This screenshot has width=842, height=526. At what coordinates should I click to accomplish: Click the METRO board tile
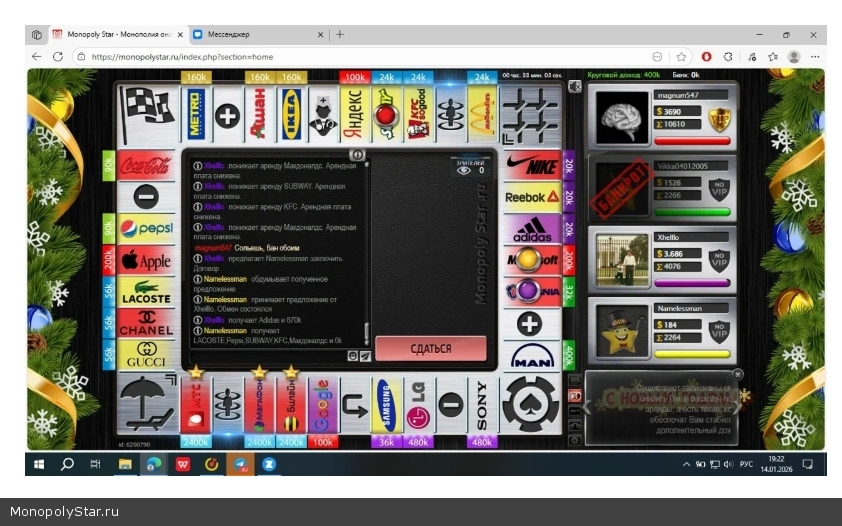(x=196, y=114)
